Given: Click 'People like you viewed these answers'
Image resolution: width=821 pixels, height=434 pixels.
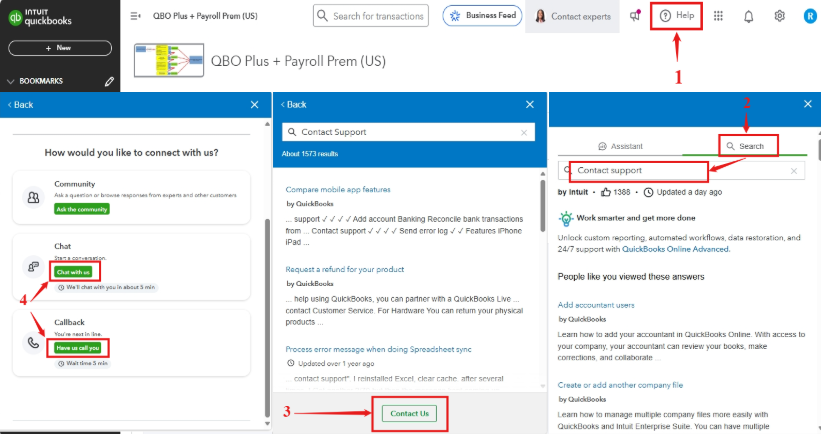Looking at the screenshot, I should (631, 277).
